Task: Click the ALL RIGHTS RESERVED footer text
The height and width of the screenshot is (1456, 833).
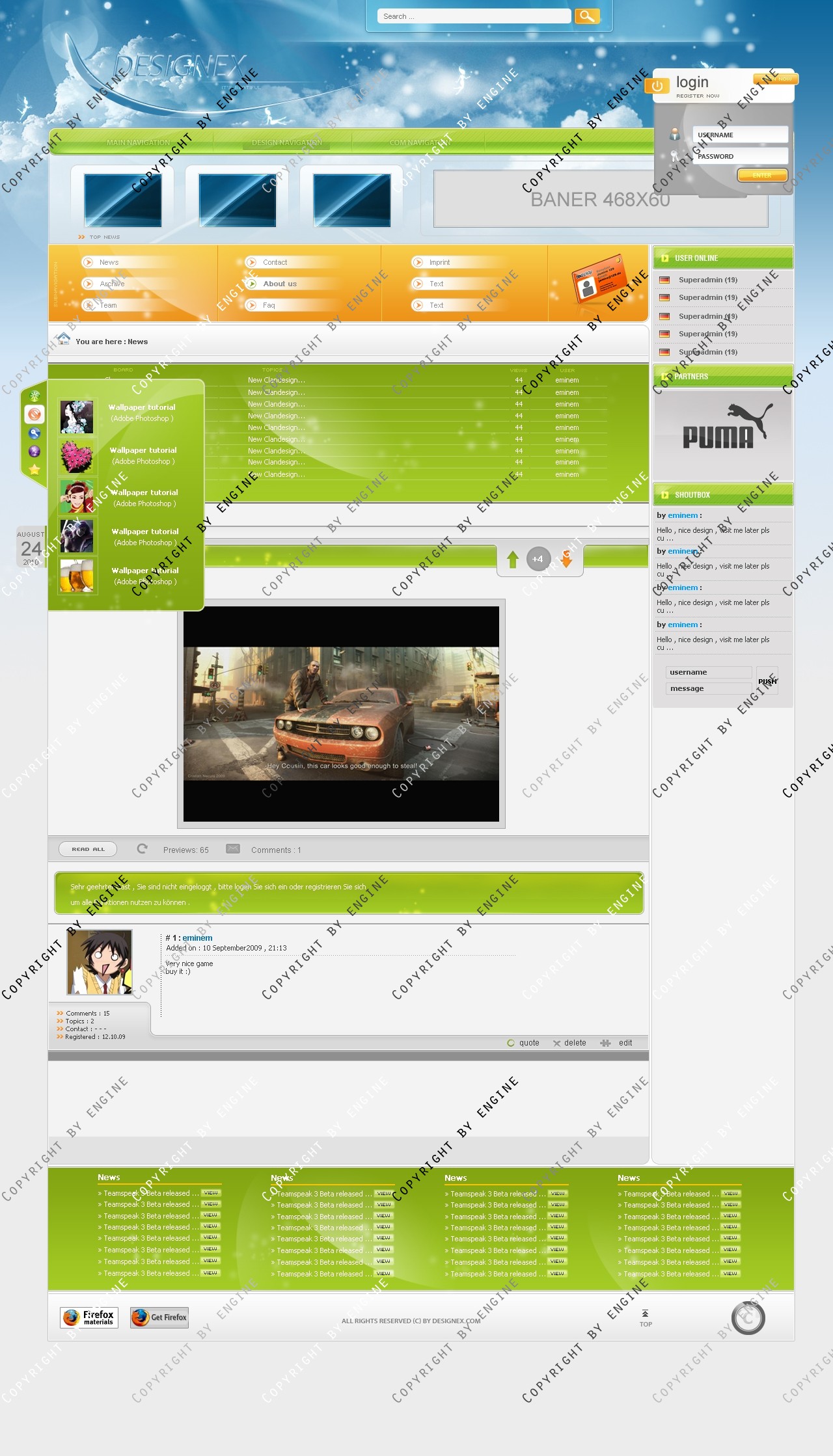Action: tap(411, 1321)
